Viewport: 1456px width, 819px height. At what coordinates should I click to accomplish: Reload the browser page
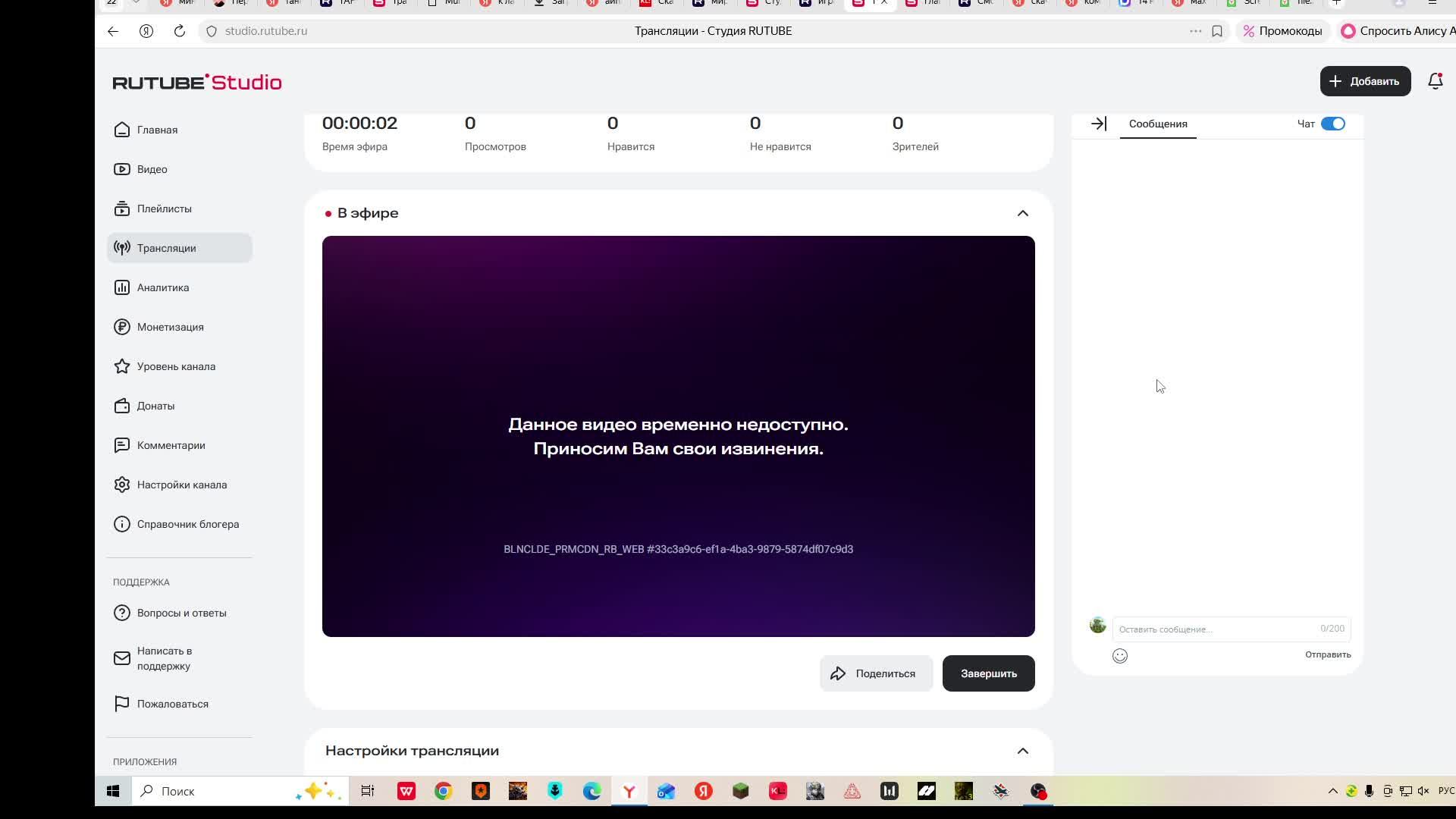click(180, 31)
